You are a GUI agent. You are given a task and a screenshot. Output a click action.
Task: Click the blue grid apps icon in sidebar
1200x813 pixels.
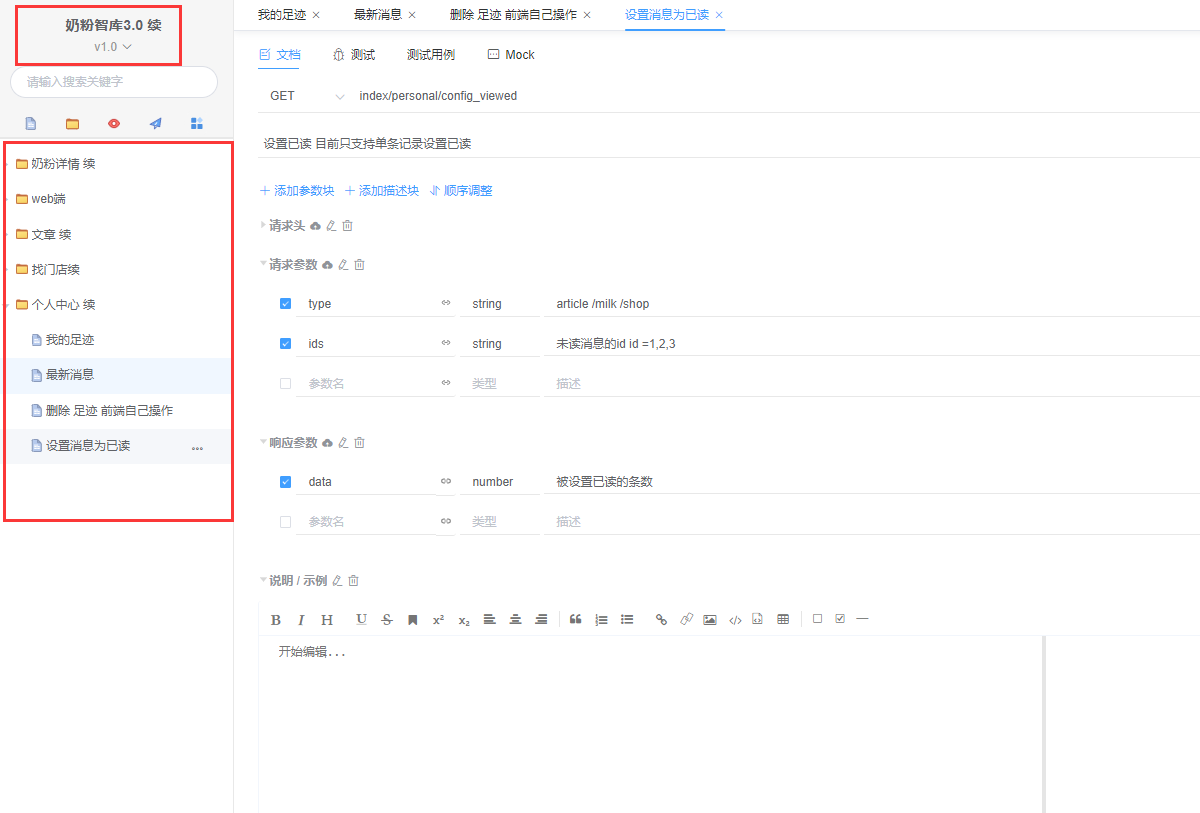pyautogui.click(x=197, y=123)
